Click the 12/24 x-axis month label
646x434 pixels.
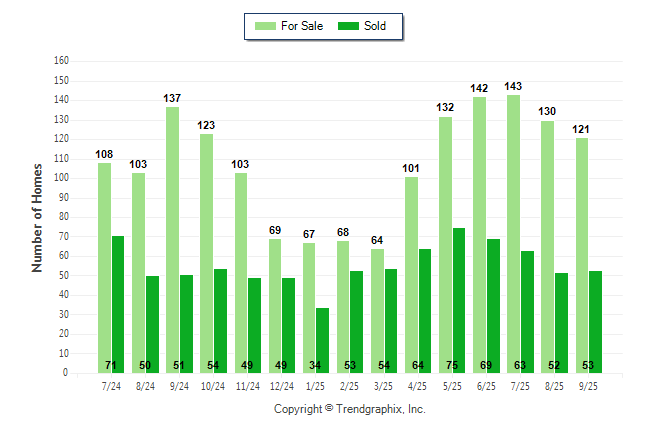281,386
